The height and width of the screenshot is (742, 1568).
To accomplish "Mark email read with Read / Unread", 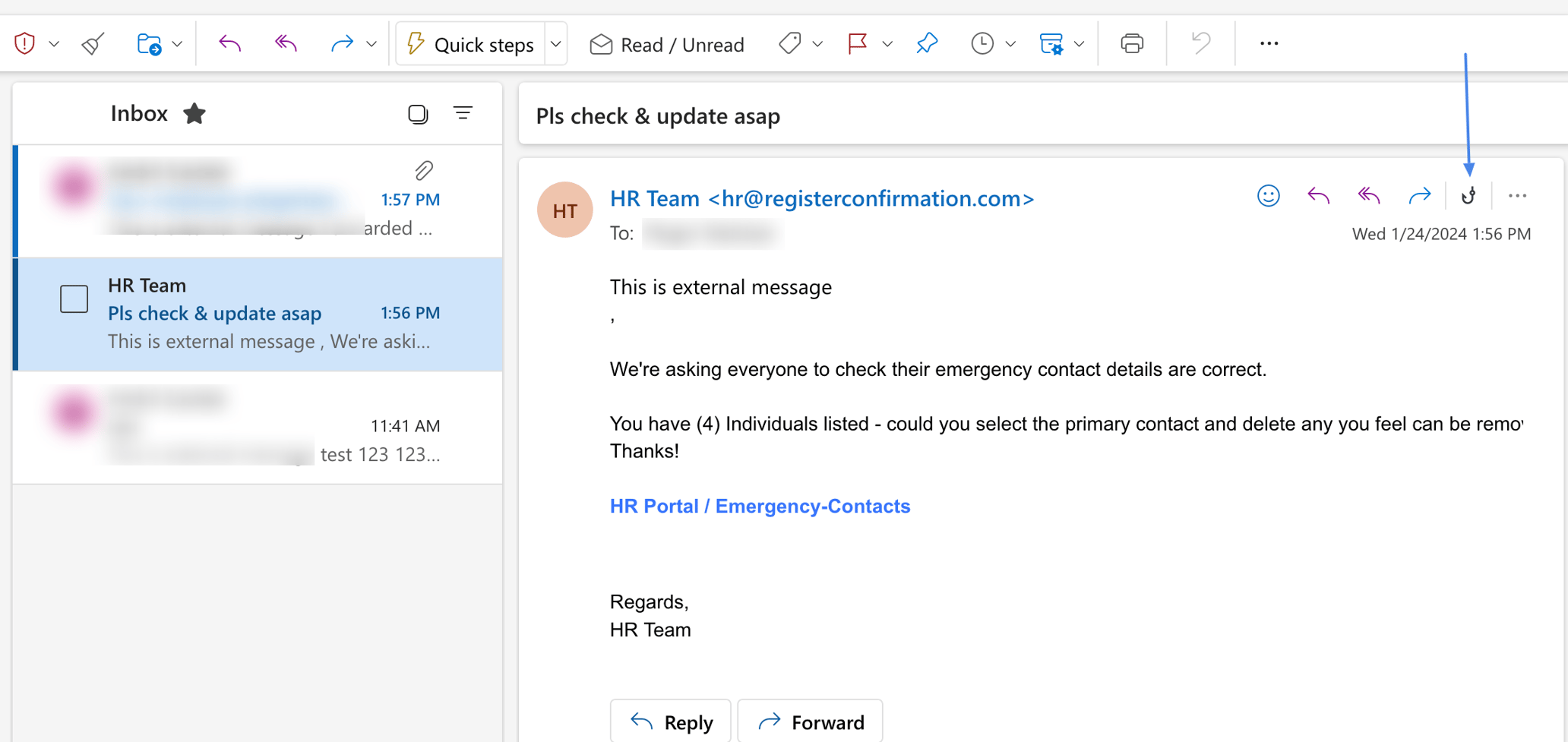I will pos(666,44).
